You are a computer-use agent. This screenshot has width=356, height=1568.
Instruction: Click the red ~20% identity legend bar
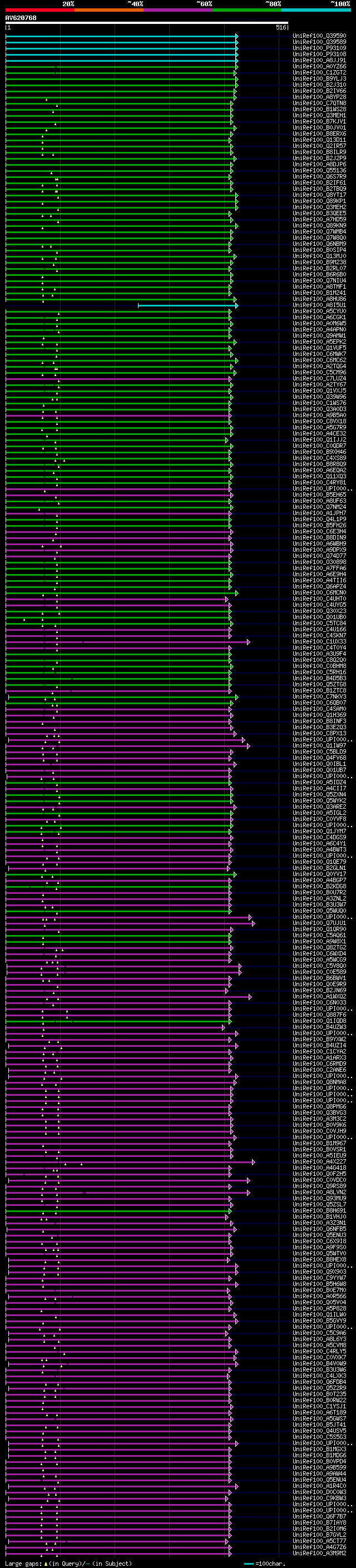(39, 10)
